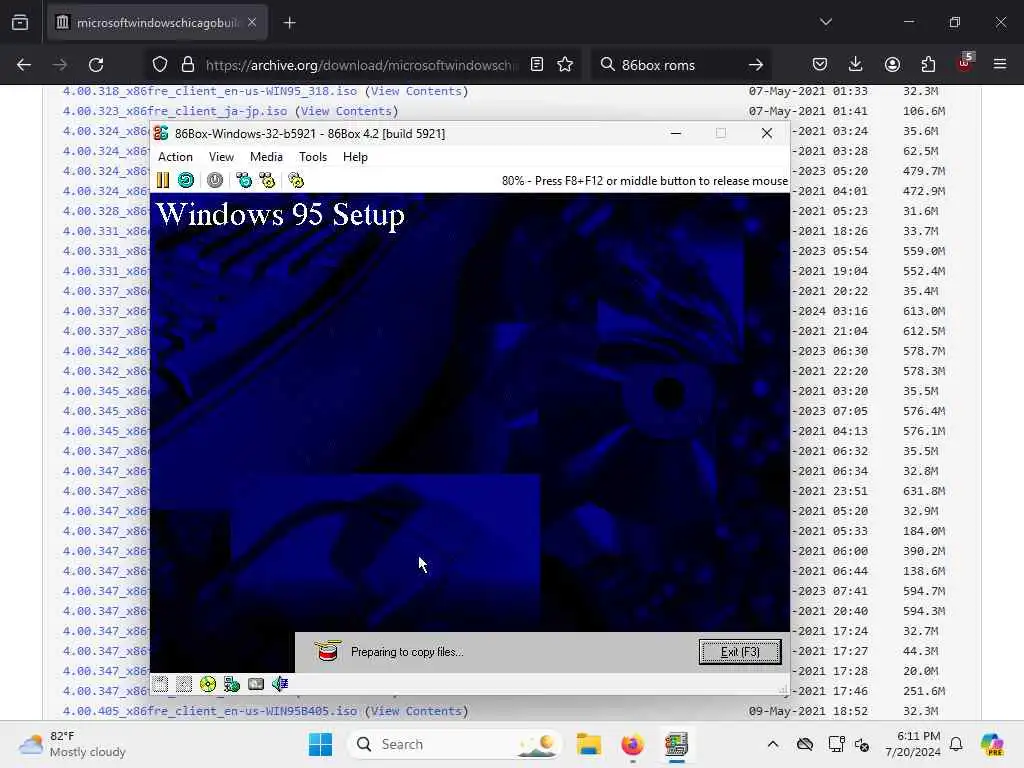
Task: Send Ctrl+Alt+Esc via toolbar icon
Action: [267, 180]
